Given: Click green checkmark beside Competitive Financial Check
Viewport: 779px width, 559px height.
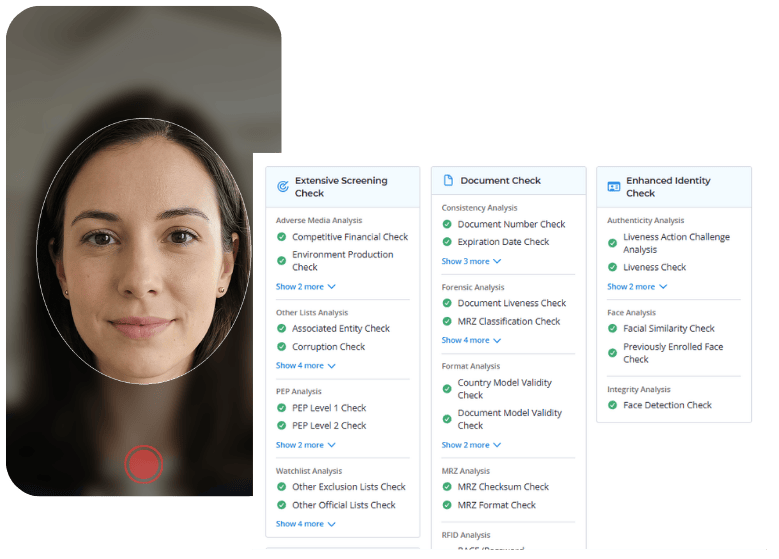Looking at the screenshot, I should (x=282, y=237).
